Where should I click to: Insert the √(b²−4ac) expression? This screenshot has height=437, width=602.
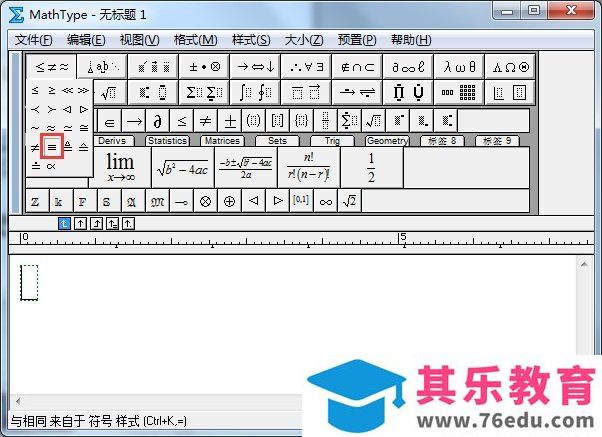[x=183, y=167]
